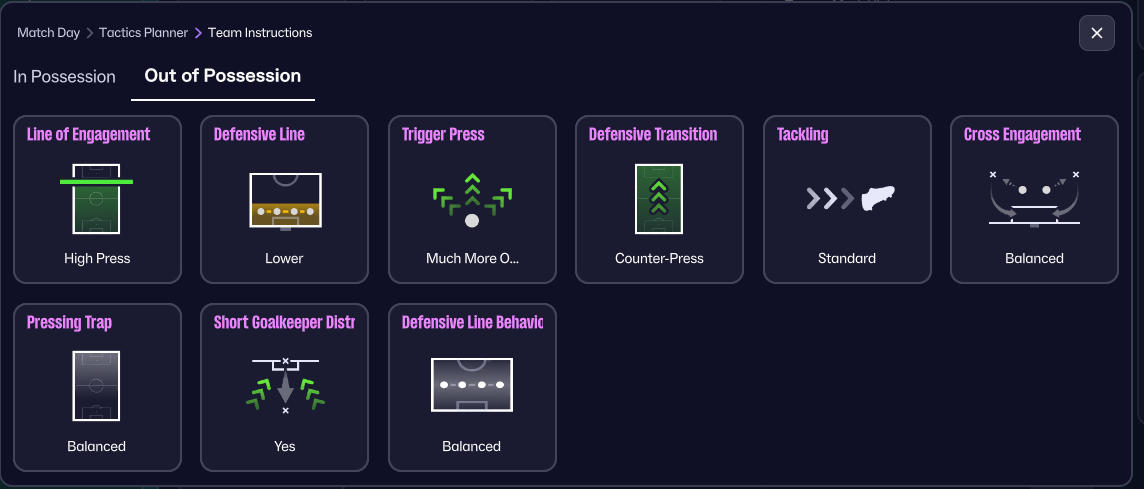
Task: Switch to the In Possession tab
Action: click(65, 76)
